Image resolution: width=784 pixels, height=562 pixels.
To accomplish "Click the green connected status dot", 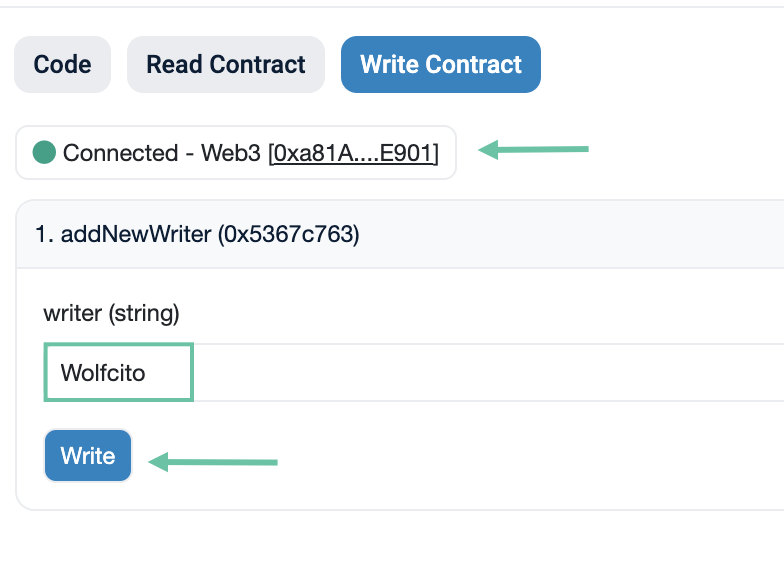I will pyautogui.click(x=44, y=152).
